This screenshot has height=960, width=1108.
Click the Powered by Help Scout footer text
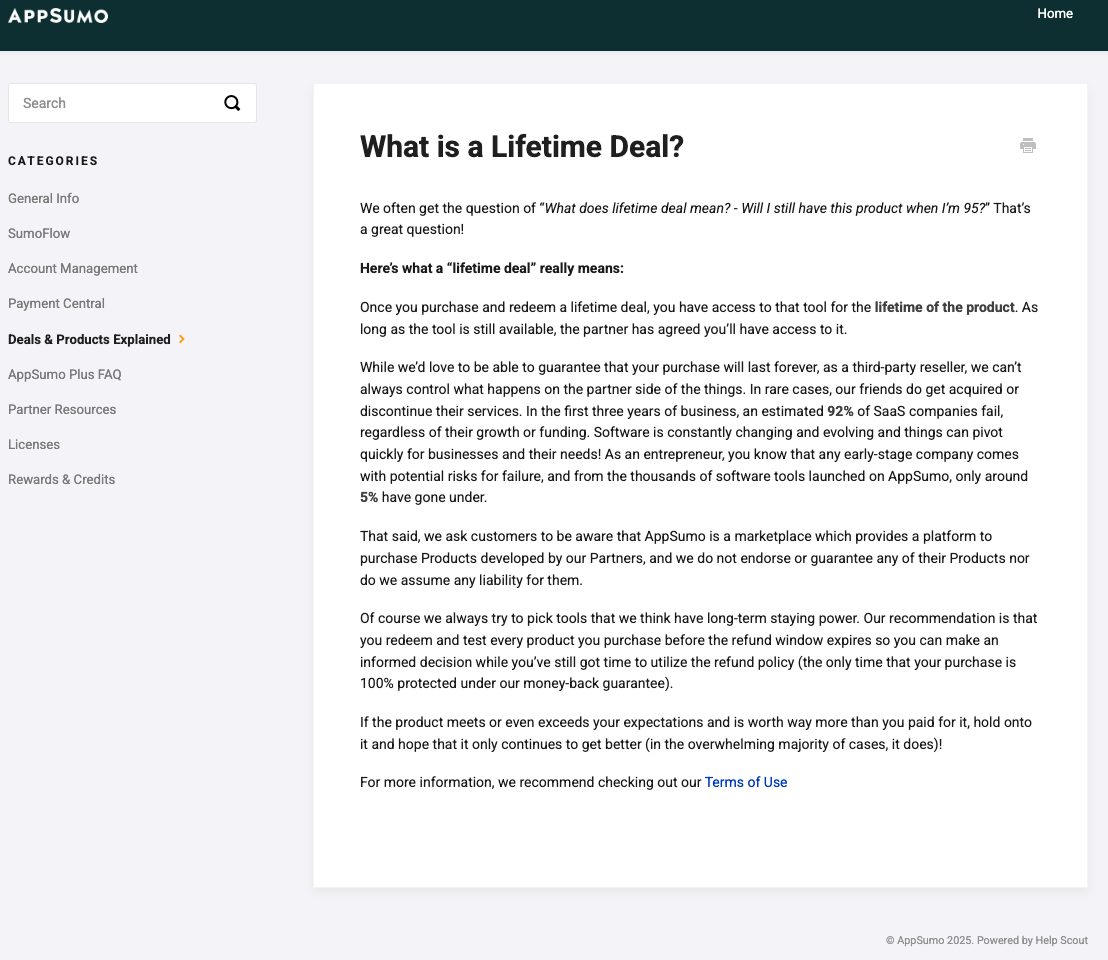1032,940
